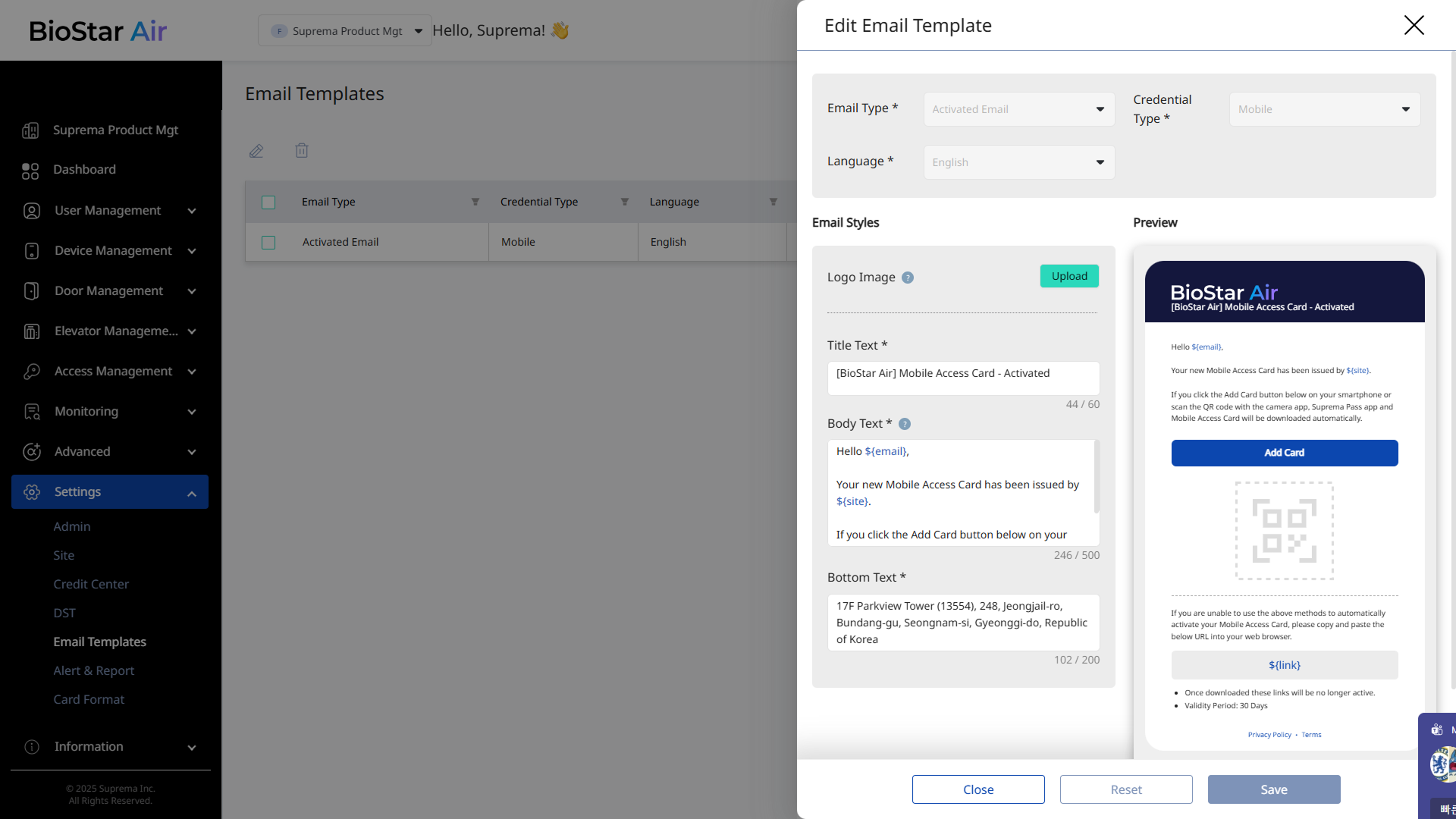Click the Upload logo button
The image size is (1456, 819).
coord(1069,276)
